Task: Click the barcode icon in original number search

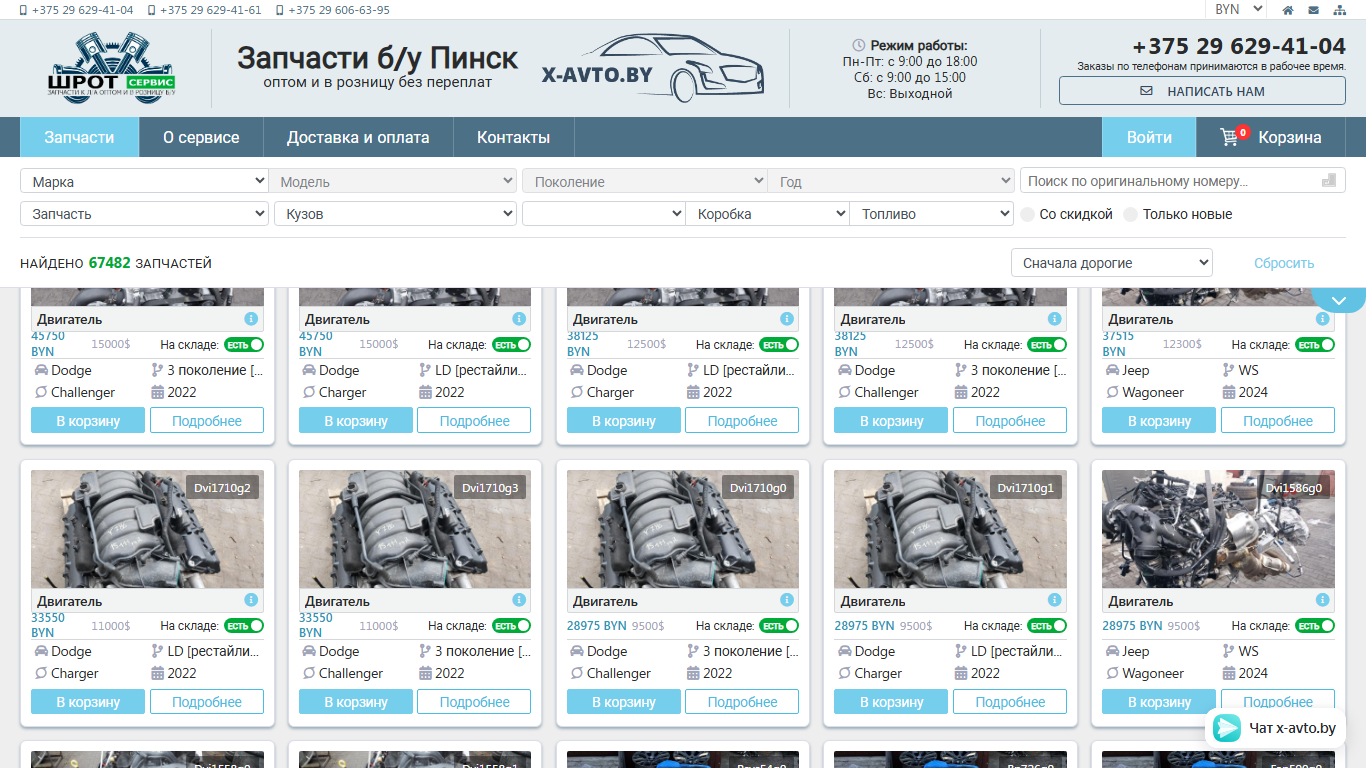Action: coord(1329,181)
